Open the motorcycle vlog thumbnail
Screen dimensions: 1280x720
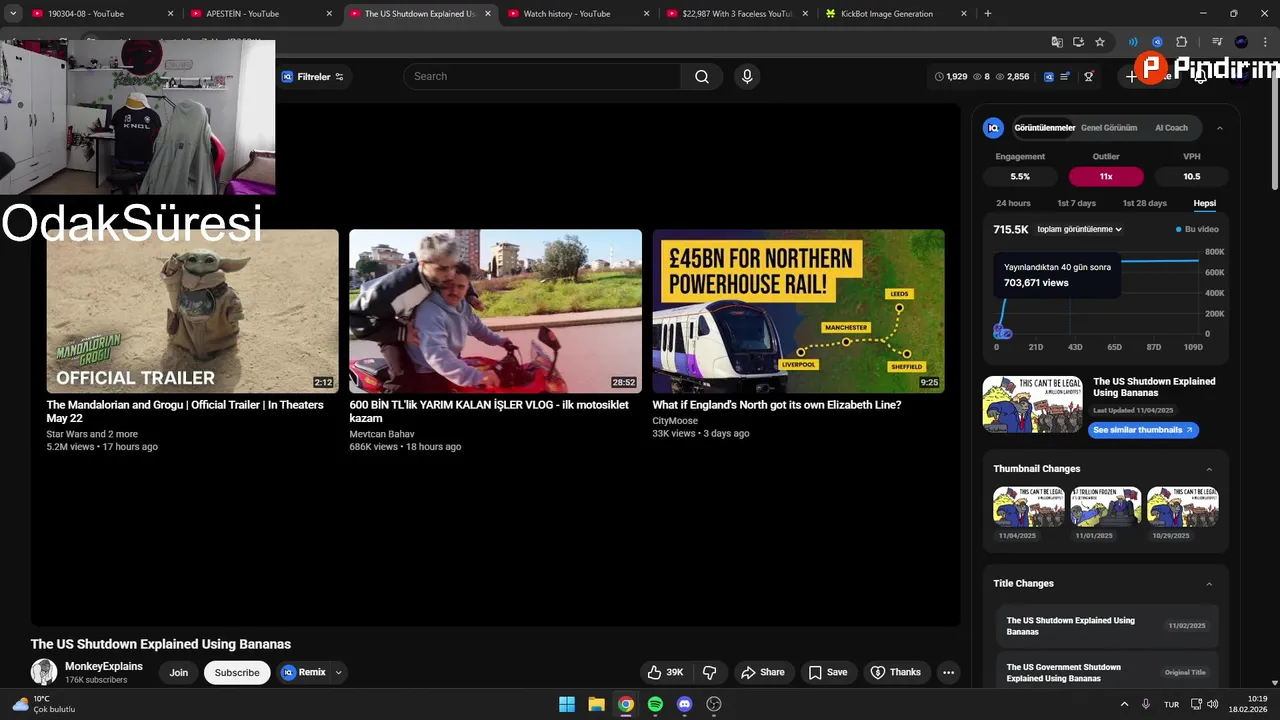(x=495, y=311)
